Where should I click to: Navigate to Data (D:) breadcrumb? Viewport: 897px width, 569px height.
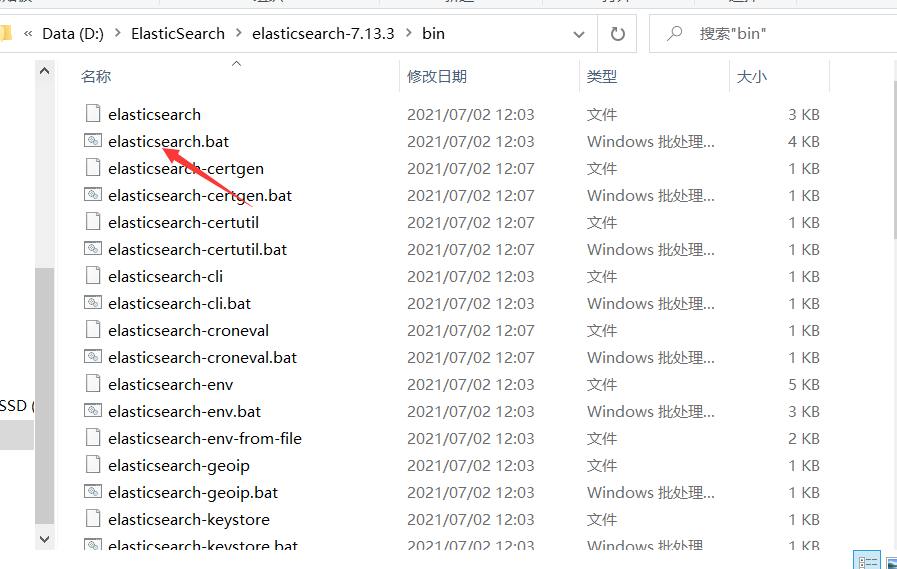pos(73,34)
